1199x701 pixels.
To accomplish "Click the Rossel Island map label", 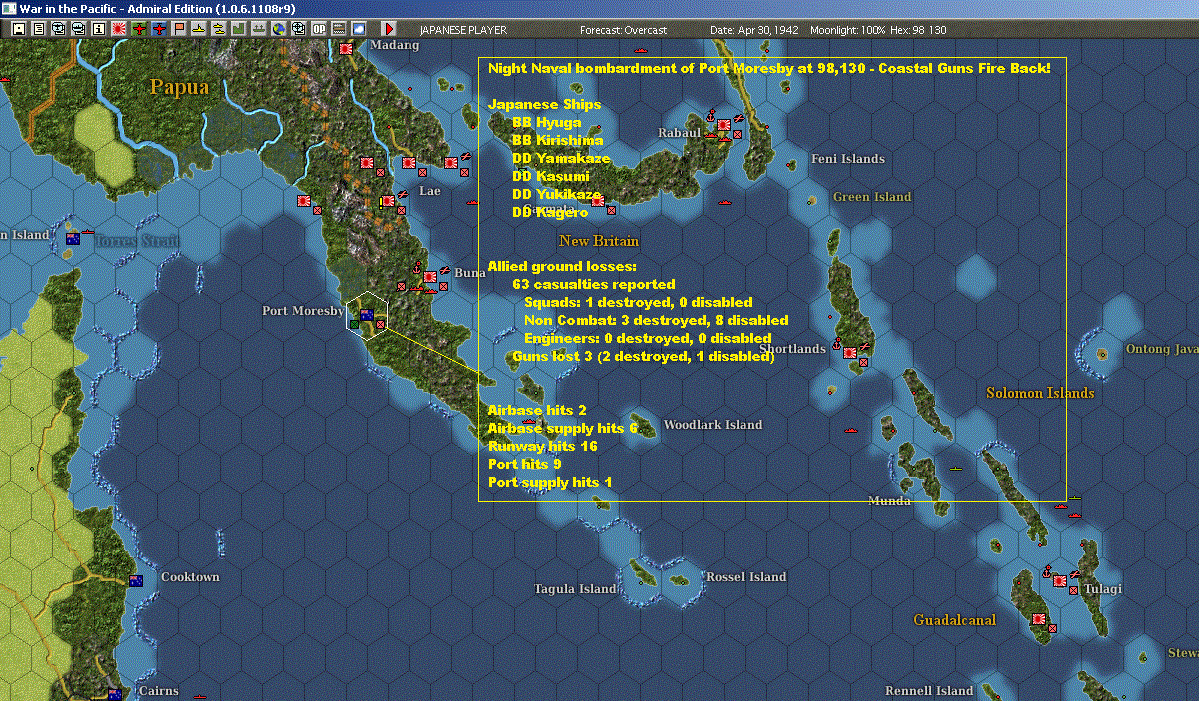I will [x=746, y=577].
